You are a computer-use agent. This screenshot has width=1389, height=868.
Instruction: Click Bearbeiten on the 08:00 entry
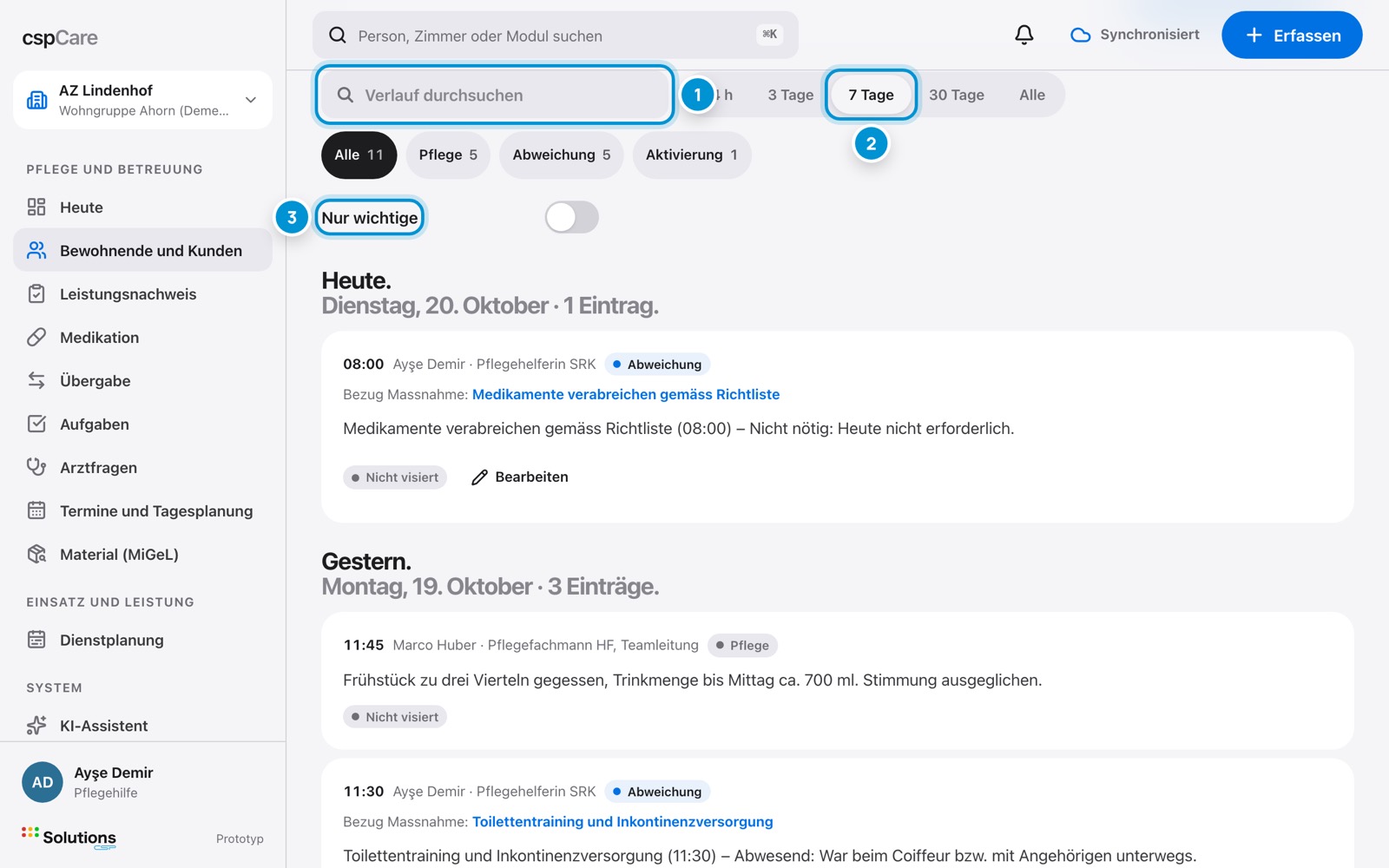(x=519, y=477)
